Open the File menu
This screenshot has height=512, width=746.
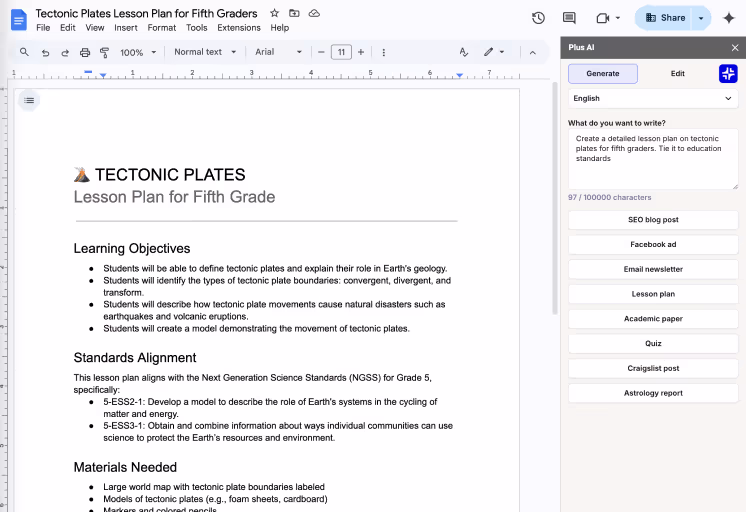click(x=43, y=28)
